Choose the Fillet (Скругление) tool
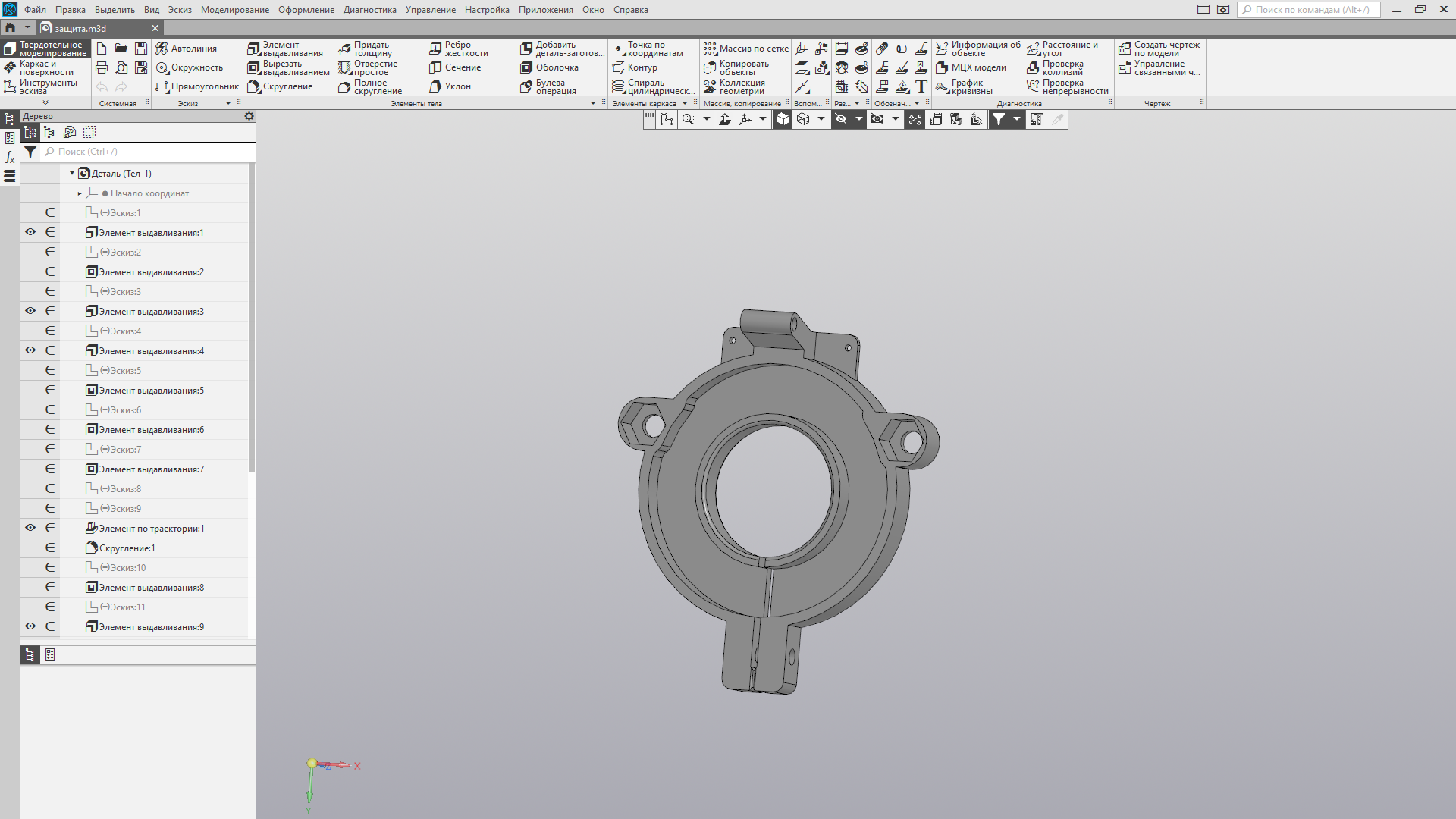1456x819 pixels. pyautogui.click(x=280, y=87)
